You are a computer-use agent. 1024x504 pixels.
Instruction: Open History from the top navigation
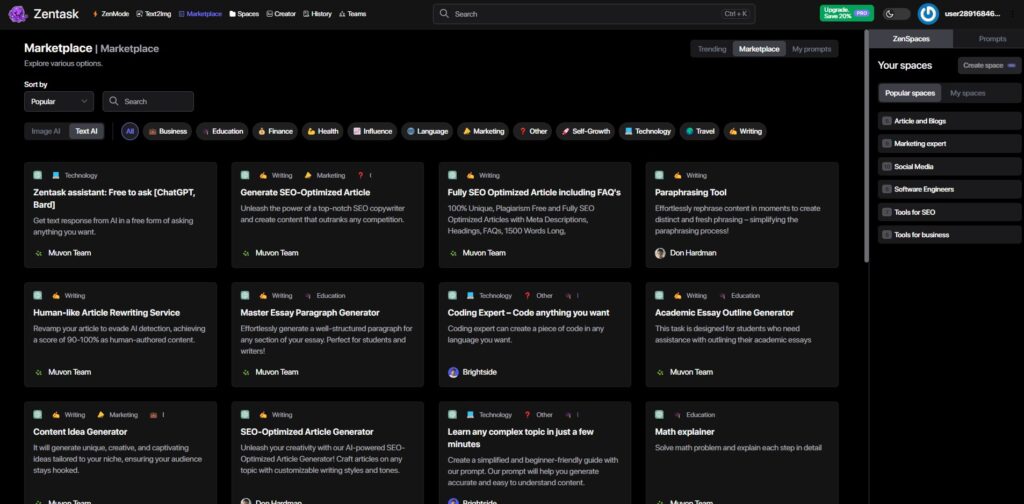pyautogui.click(x=317, y=14)
